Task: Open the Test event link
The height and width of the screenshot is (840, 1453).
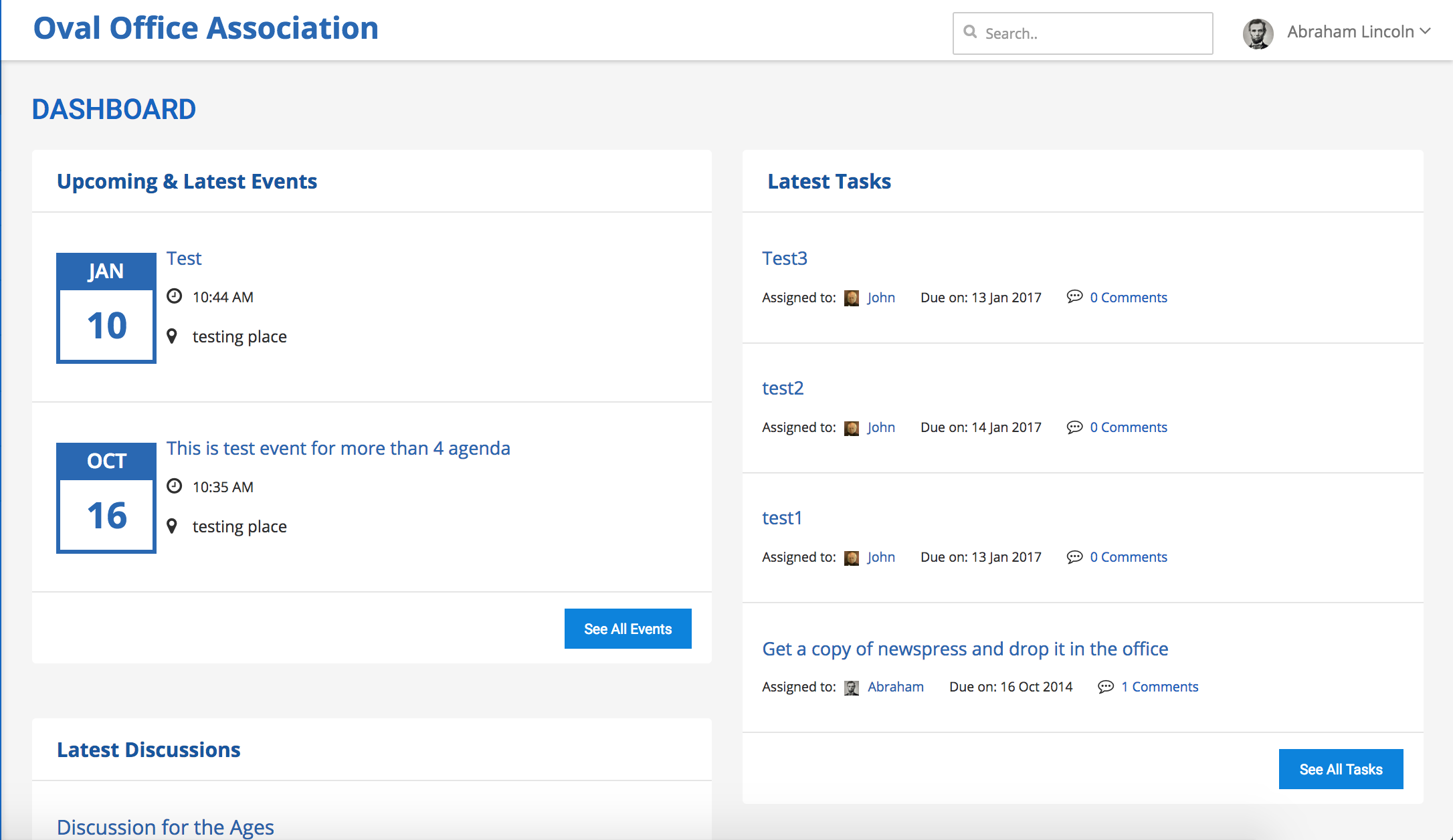Action: pos(184,258)
